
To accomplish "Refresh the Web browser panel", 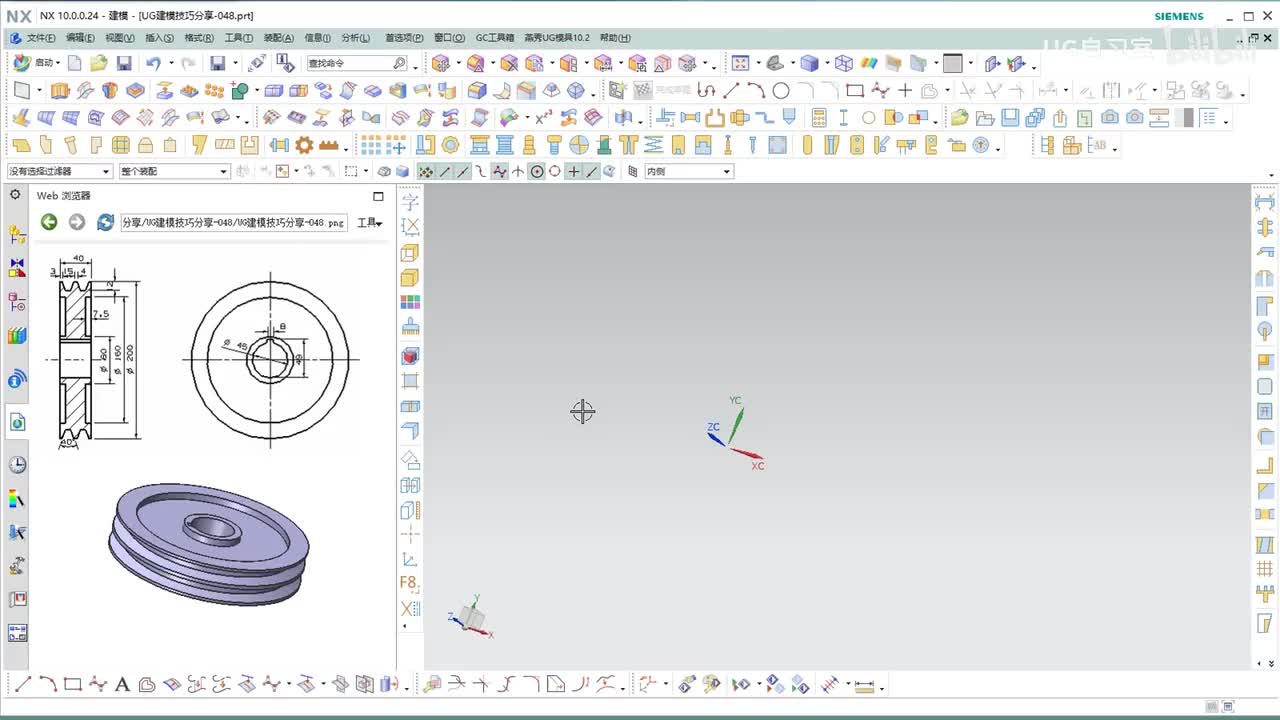I will click(105, 222).
